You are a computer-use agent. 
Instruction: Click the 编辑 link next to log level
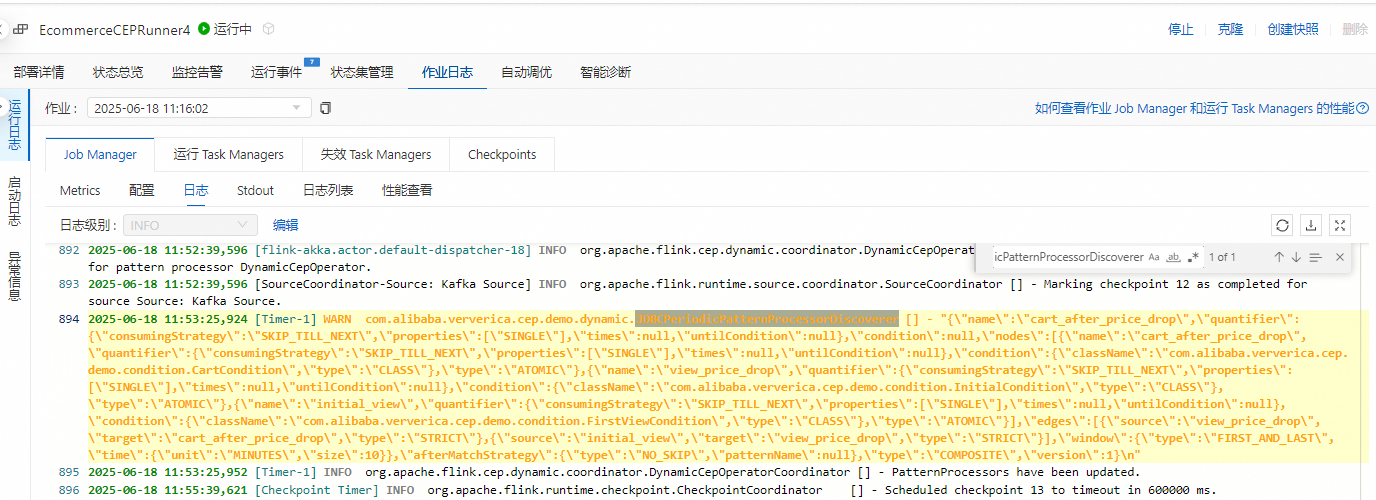click(x=285, y=225)
